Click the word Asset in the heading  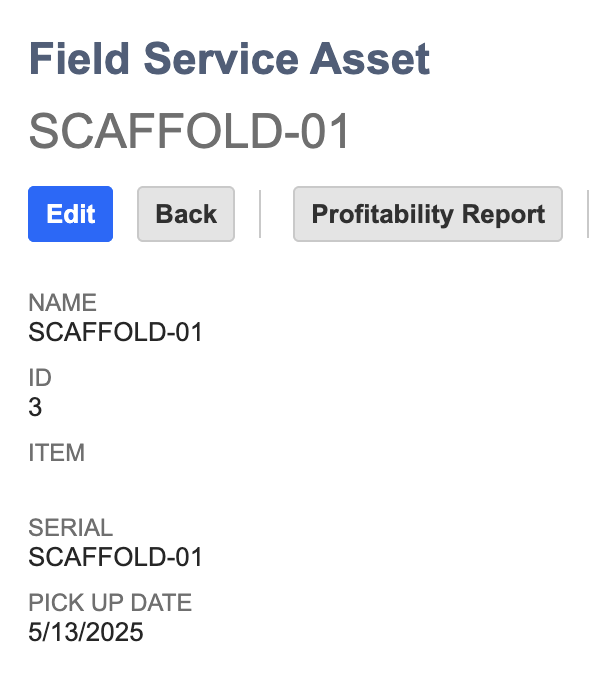tap(370, 58)
